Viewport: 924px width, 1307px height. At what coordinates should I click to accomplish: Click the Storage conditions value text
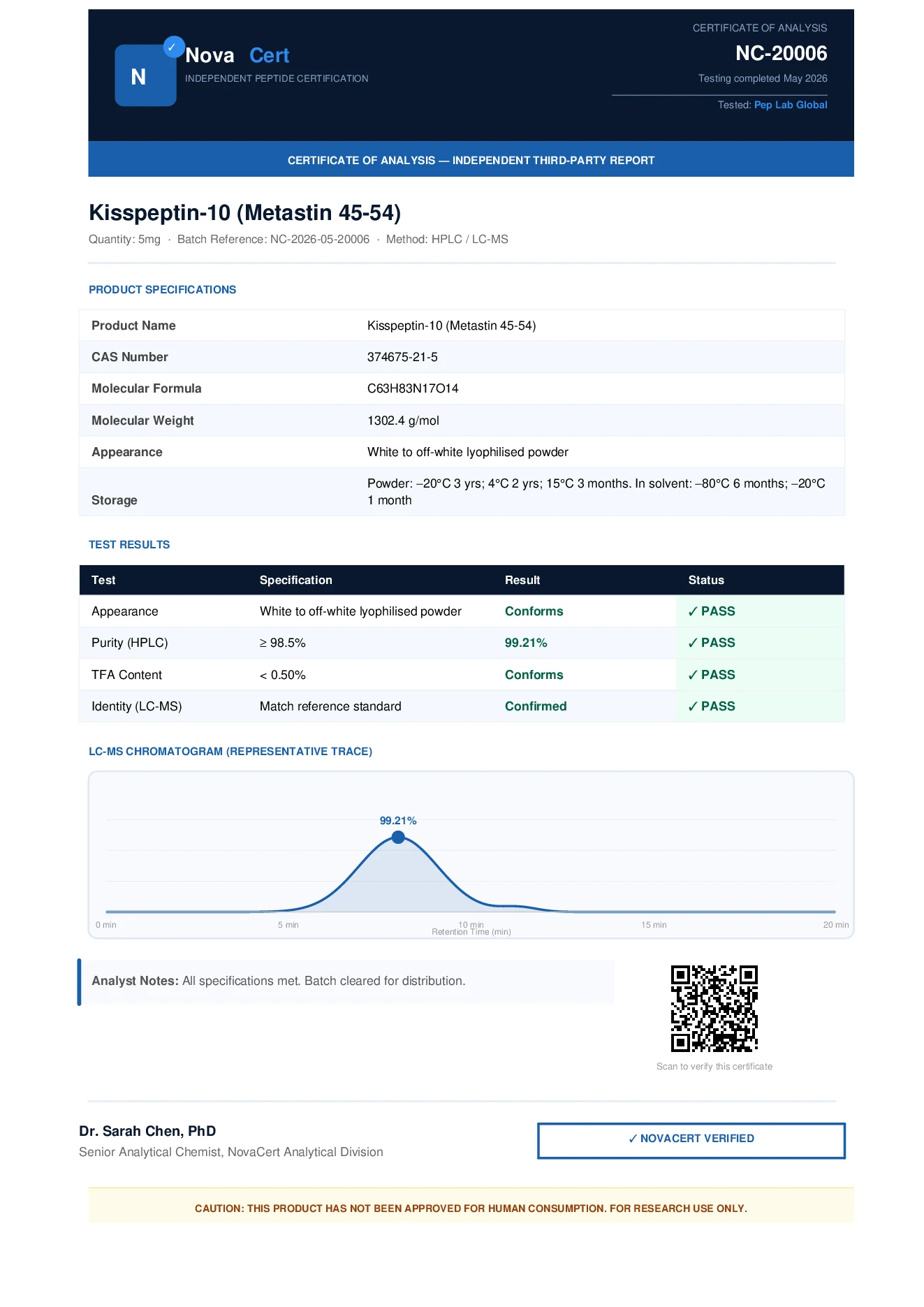[x=596, y=492]
